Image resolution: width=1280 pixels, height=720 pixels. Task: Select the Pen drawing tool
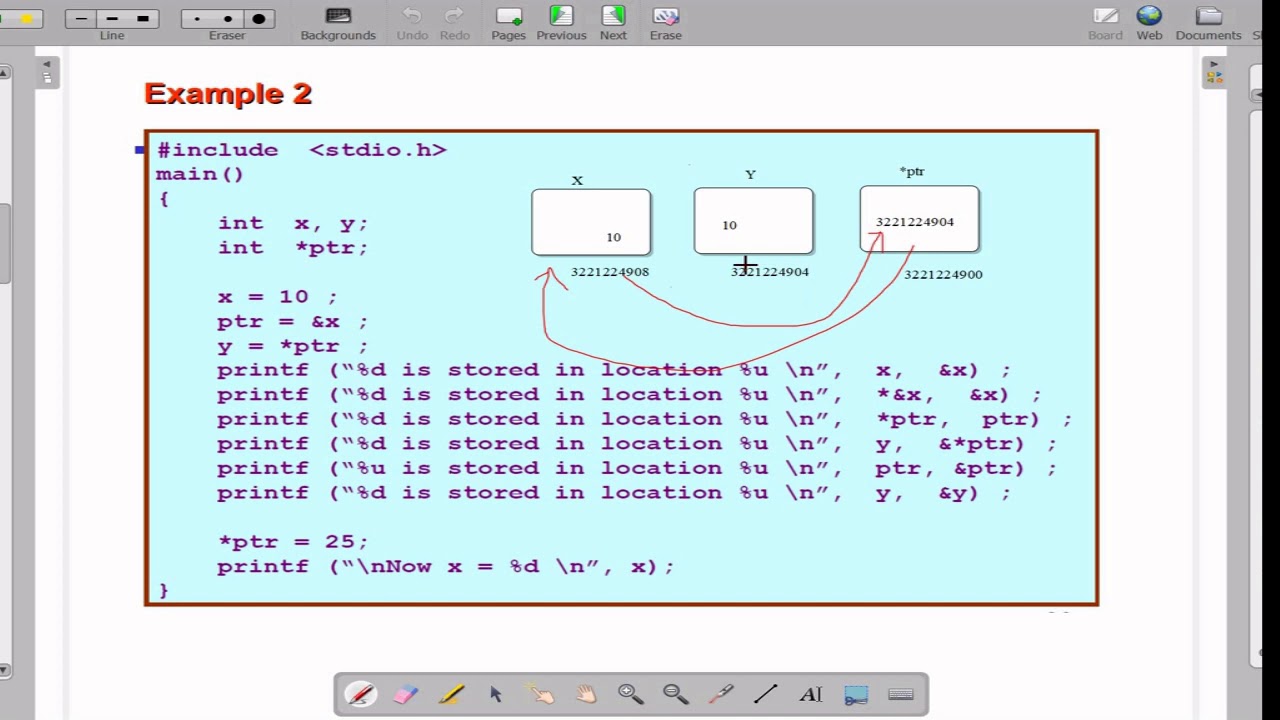point(360,694)
